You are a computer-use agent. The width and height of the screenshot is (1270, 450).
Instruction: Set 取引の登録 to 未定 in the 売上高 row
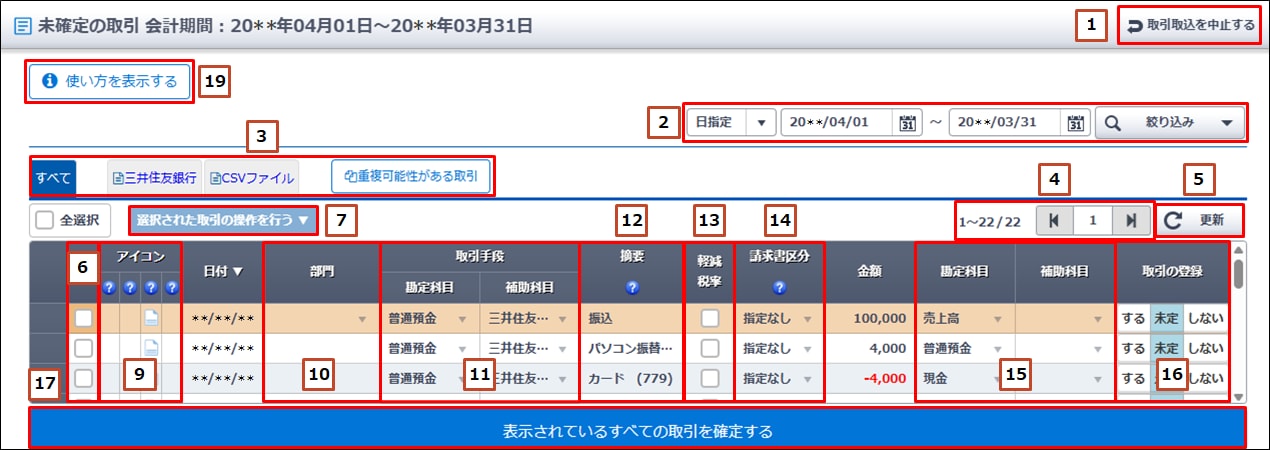point(1166,319)
